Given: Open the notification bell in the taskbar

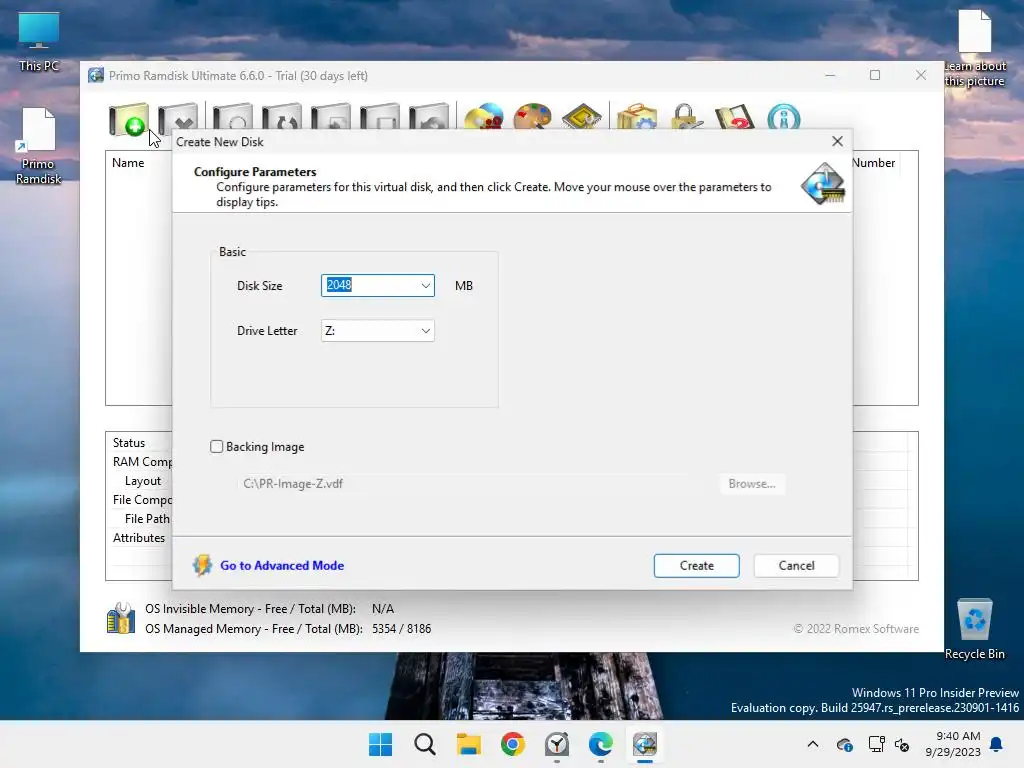Looking at the screenshot, I should click(997, 744).
